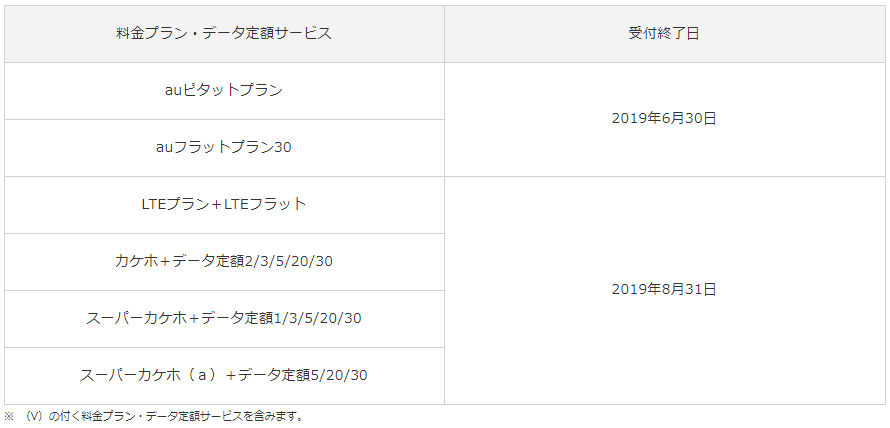The width and height of the screenshot is (890, 428).
Task: Click the 料金プラン・データ定額サービス column header
Action: (x=224, y=33)
